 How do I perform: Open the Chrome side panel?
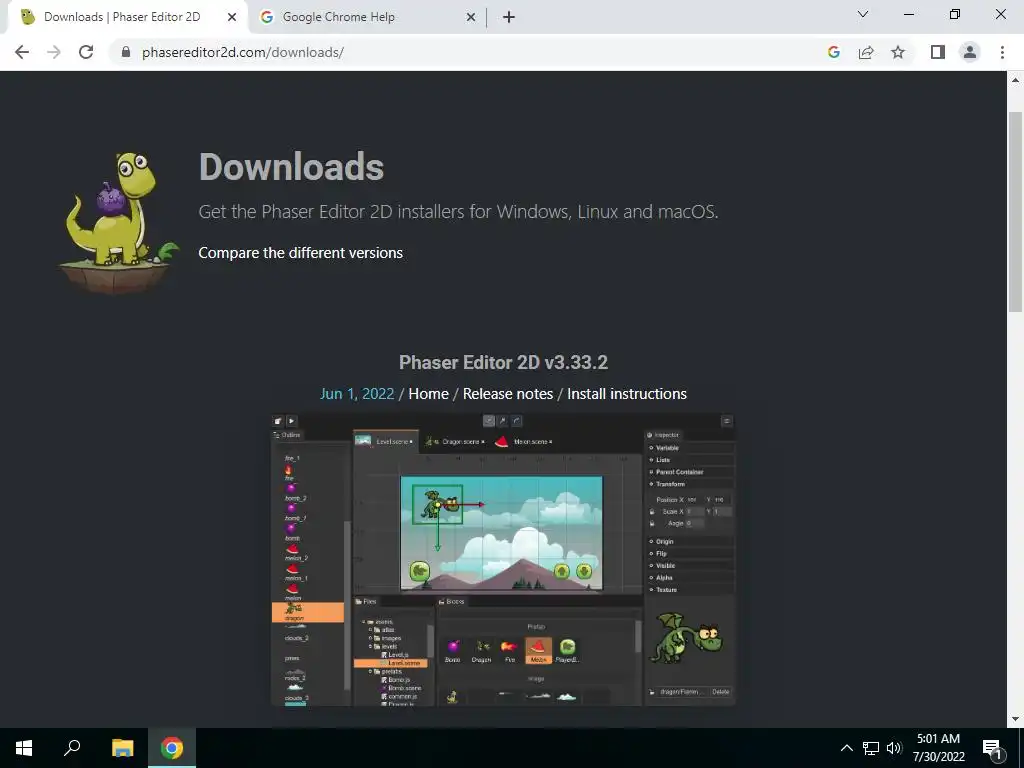click(x=938, y=52)
